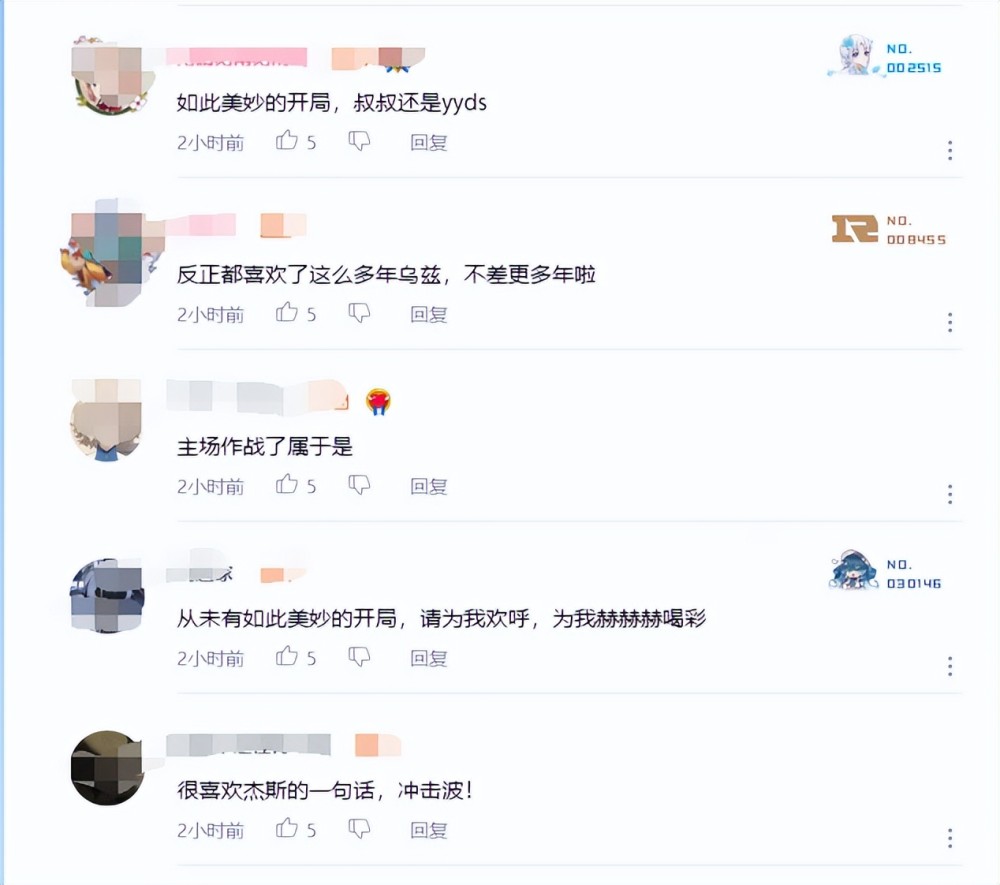Like the 主场作战了属于是 comment
Viewport: 1000px width, 885px height.
287,485
